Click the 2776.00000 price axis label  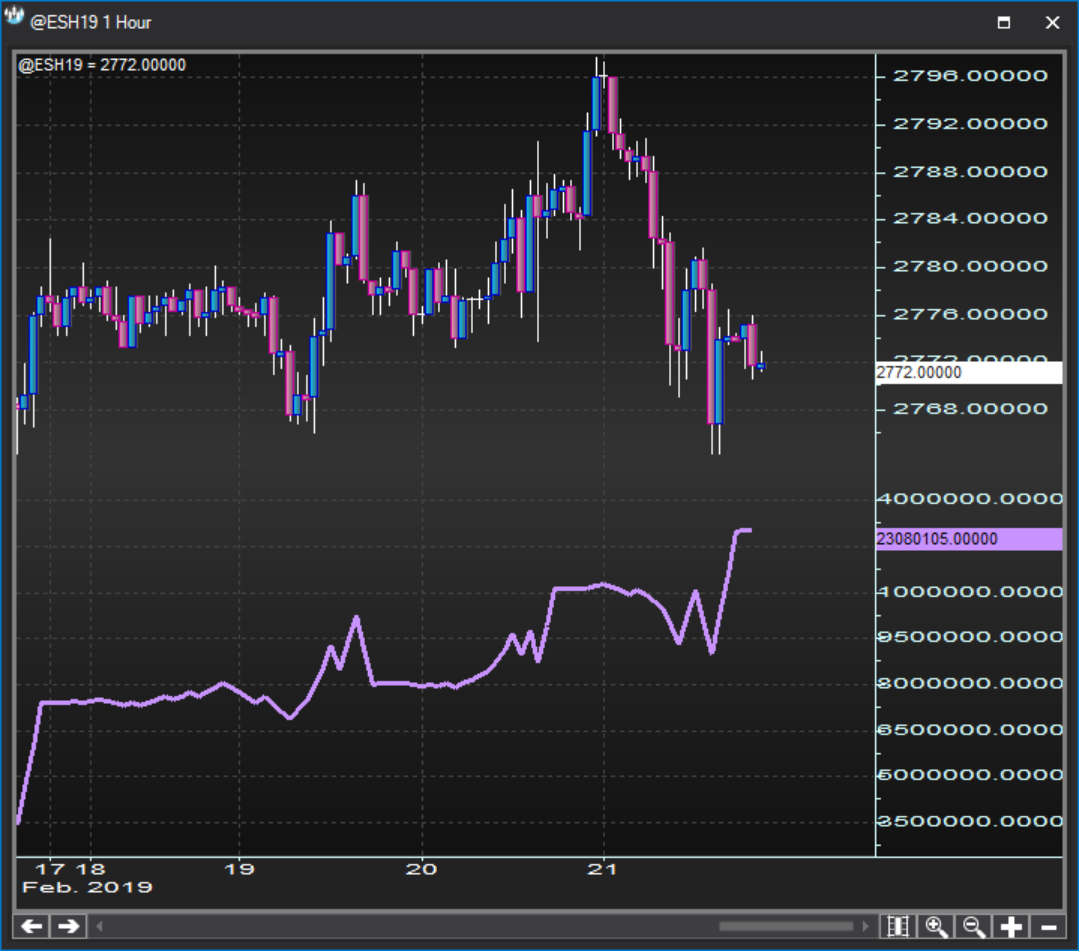coord(970,314)
